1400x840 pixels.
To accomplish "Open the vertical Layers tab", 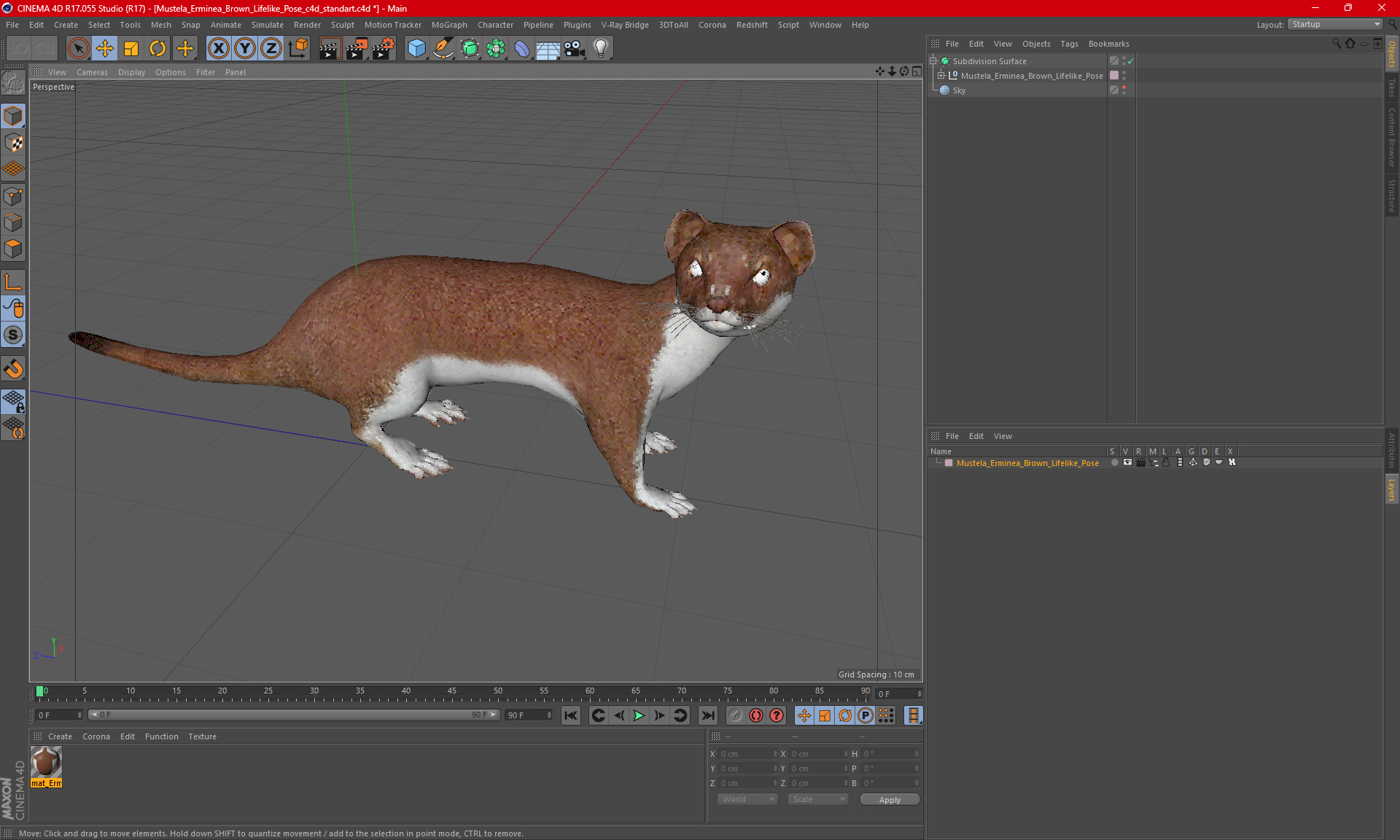I will click(1392, 489).
